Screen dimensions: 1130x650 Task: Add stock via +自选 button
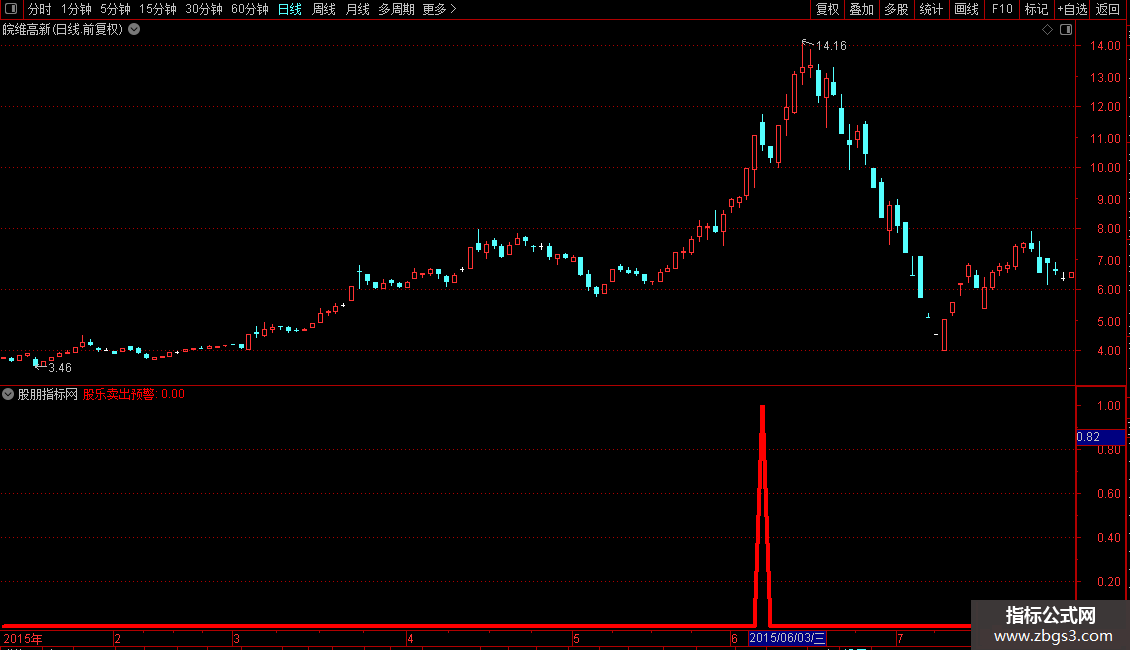[1072, 9]
